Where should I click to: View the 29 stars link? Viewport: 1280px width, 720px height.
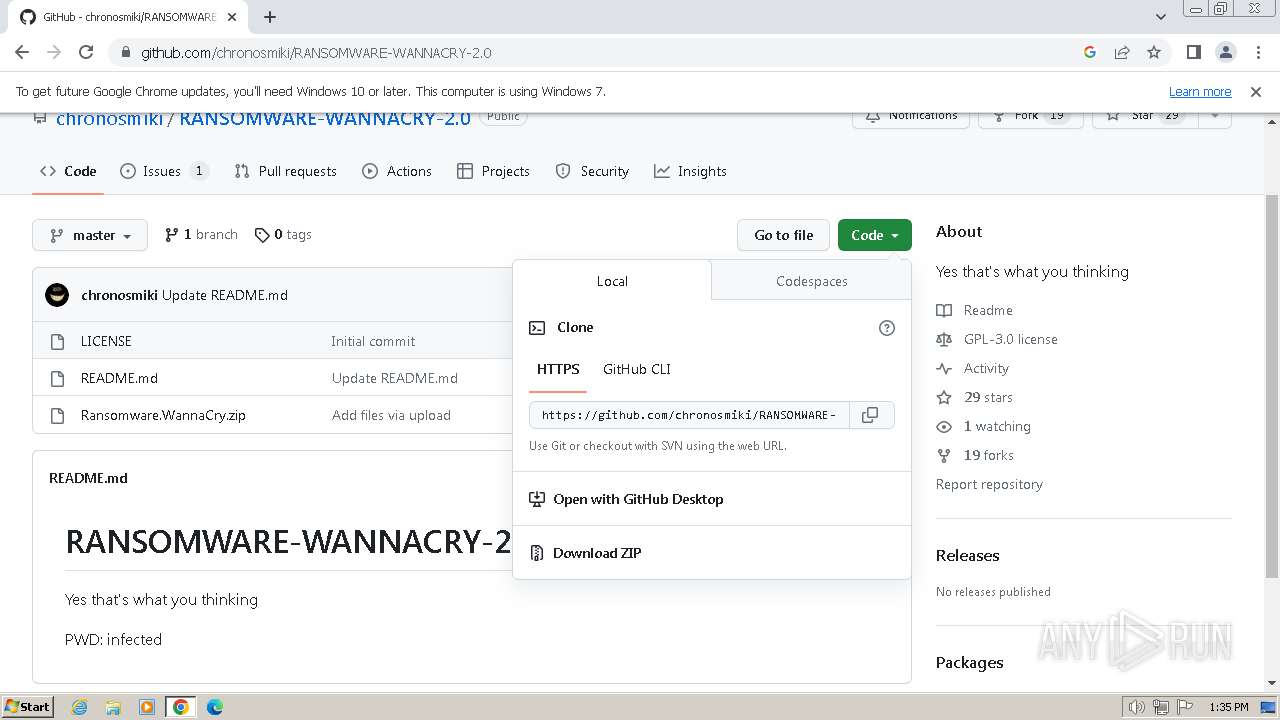975,397
